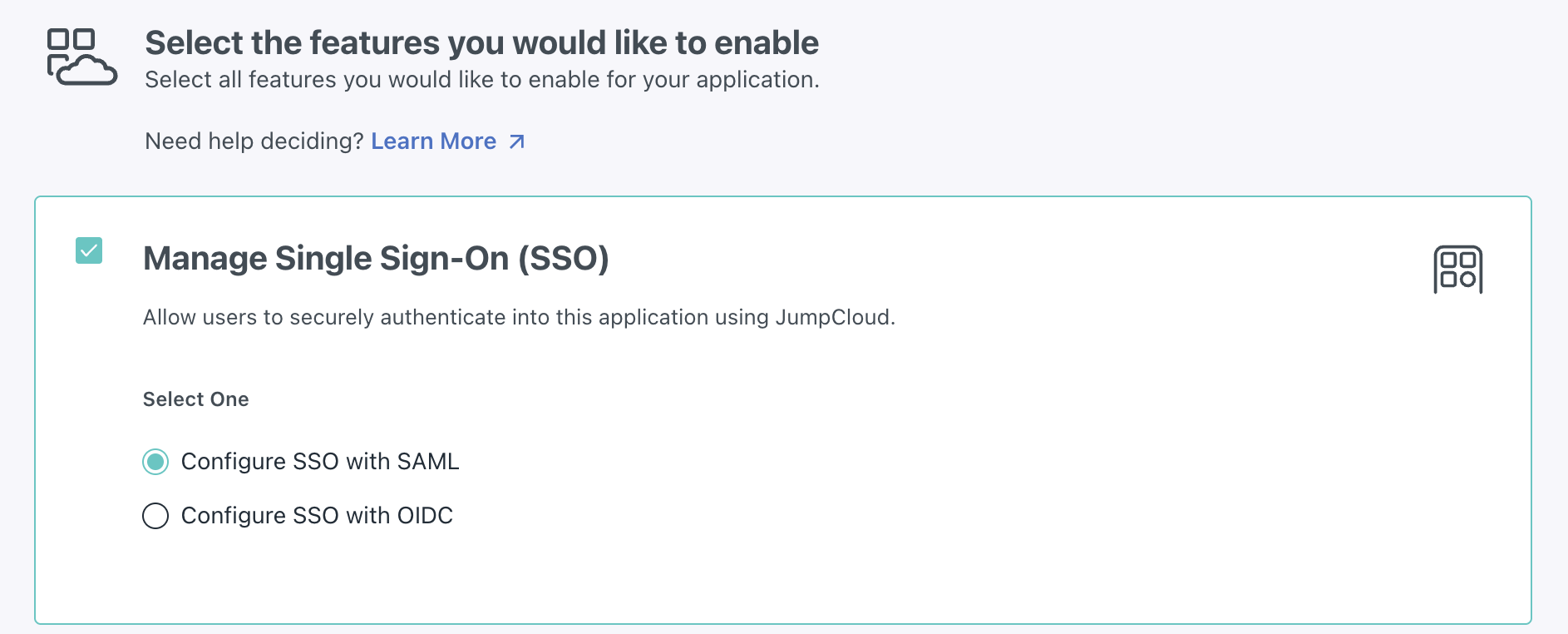Viewport: 1568px width, 634px height.
Task: Click the external arrow icon after Learn More
Action: (x=516, y=142)
